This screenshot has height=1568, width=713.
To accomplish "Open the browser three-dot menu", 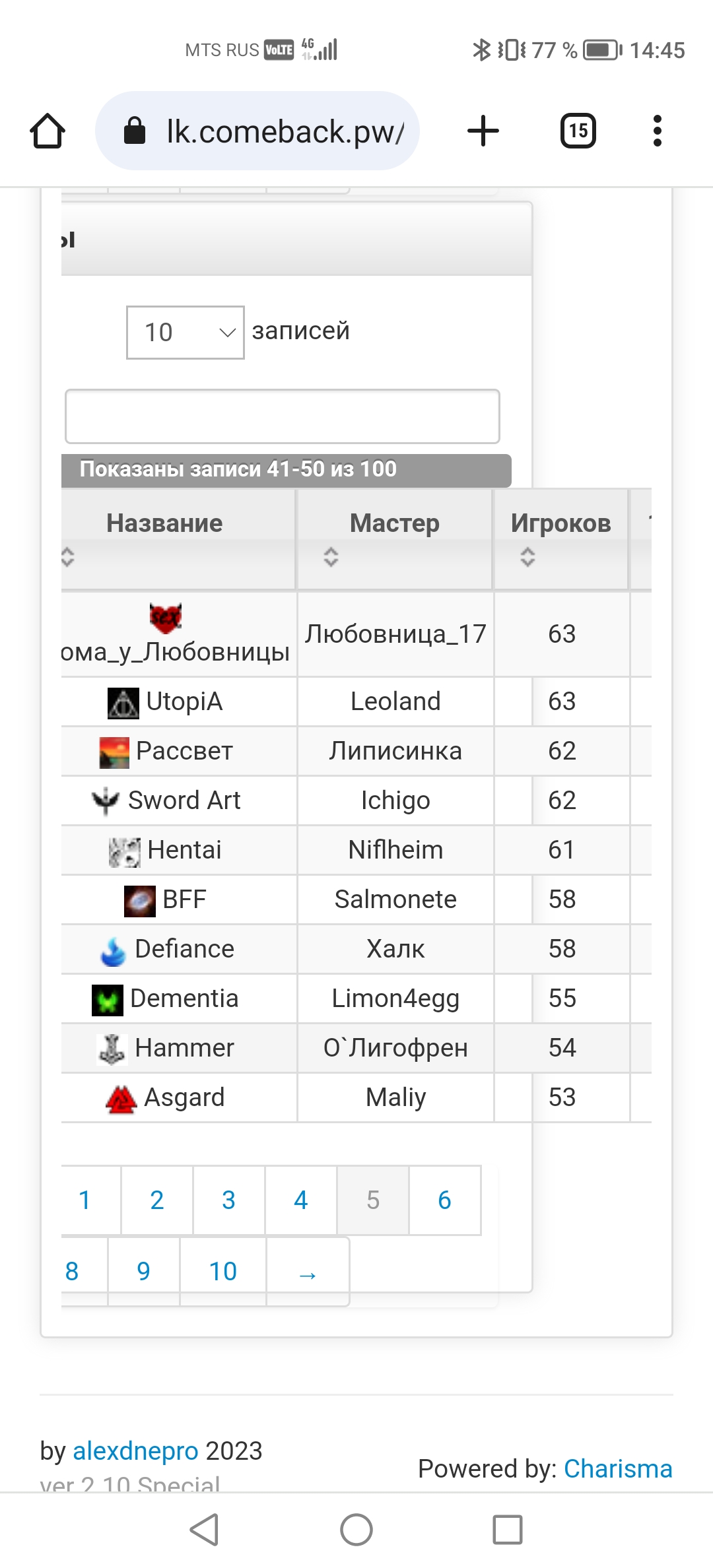I will point(657,131).
